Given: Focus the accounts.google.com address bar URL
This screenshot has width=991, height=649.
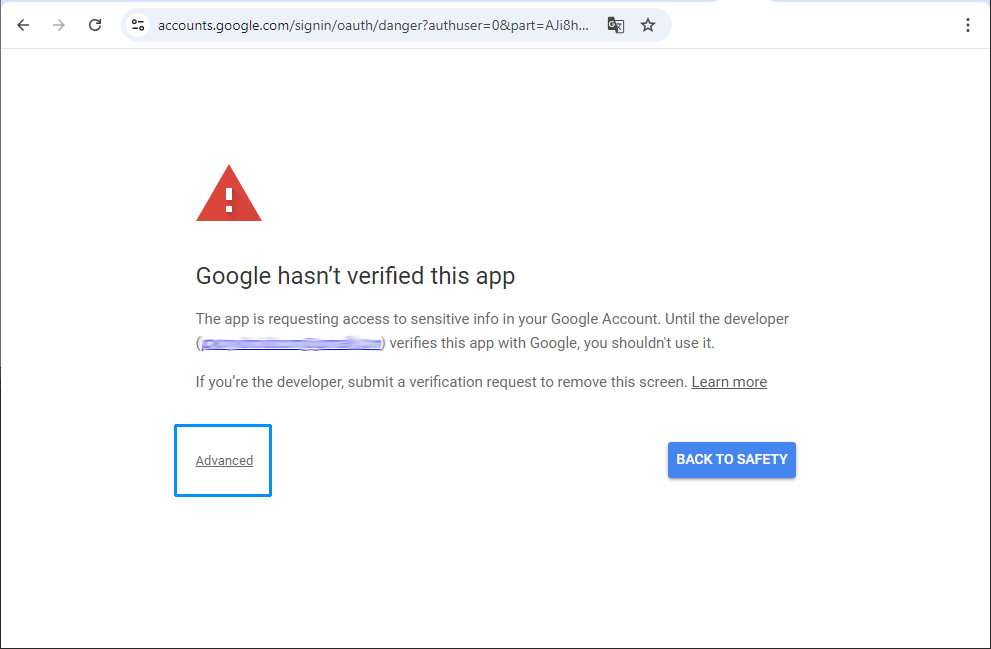Looking at the screenshot, I should coord(373,25).
